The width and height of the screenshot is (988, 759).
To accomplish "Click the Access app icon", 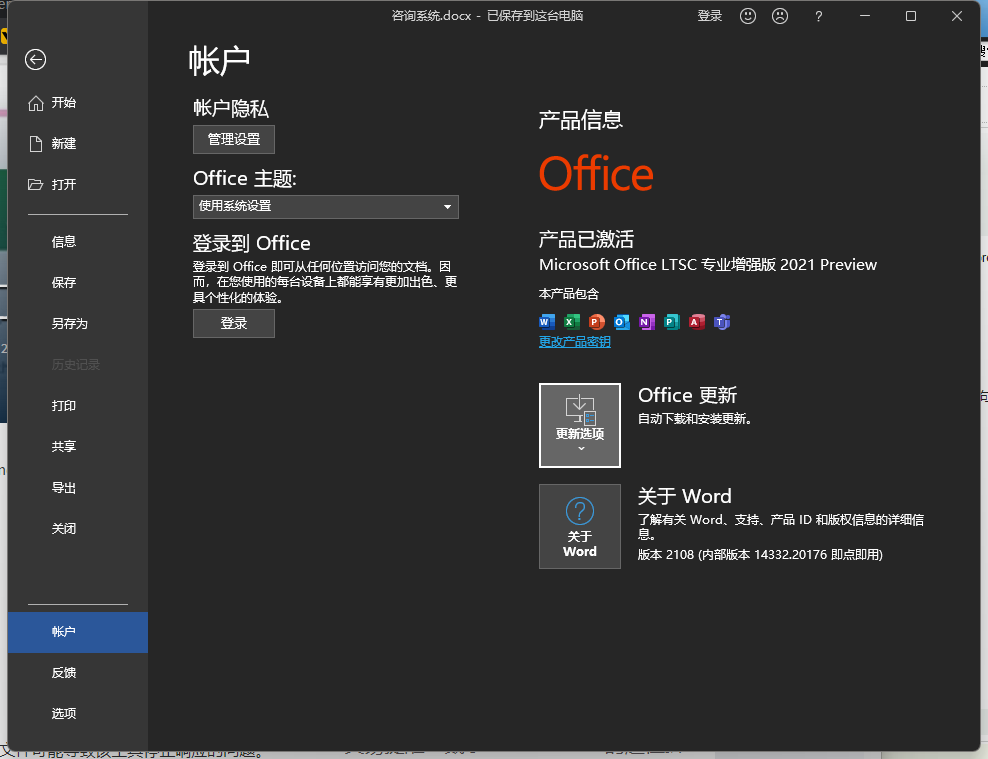I will (697, 322).
